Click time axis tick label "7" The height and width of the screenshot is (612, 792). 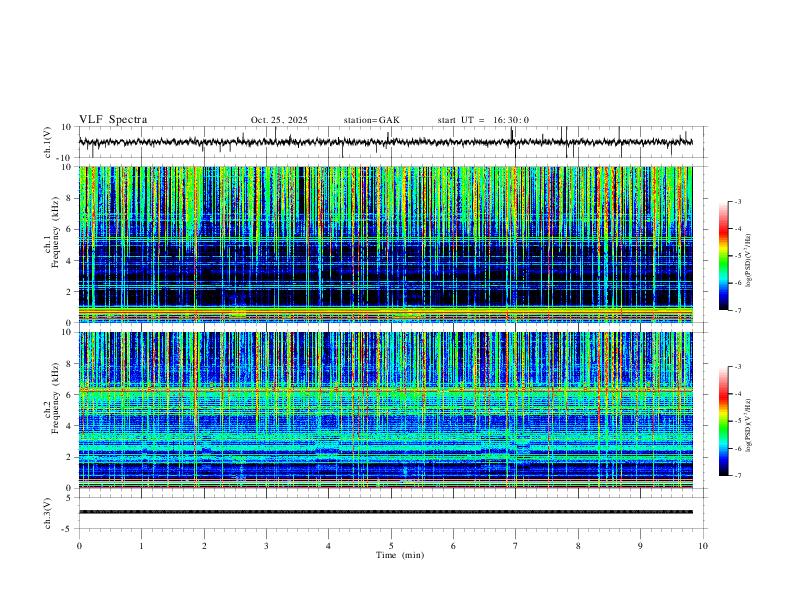click(515, 546)
